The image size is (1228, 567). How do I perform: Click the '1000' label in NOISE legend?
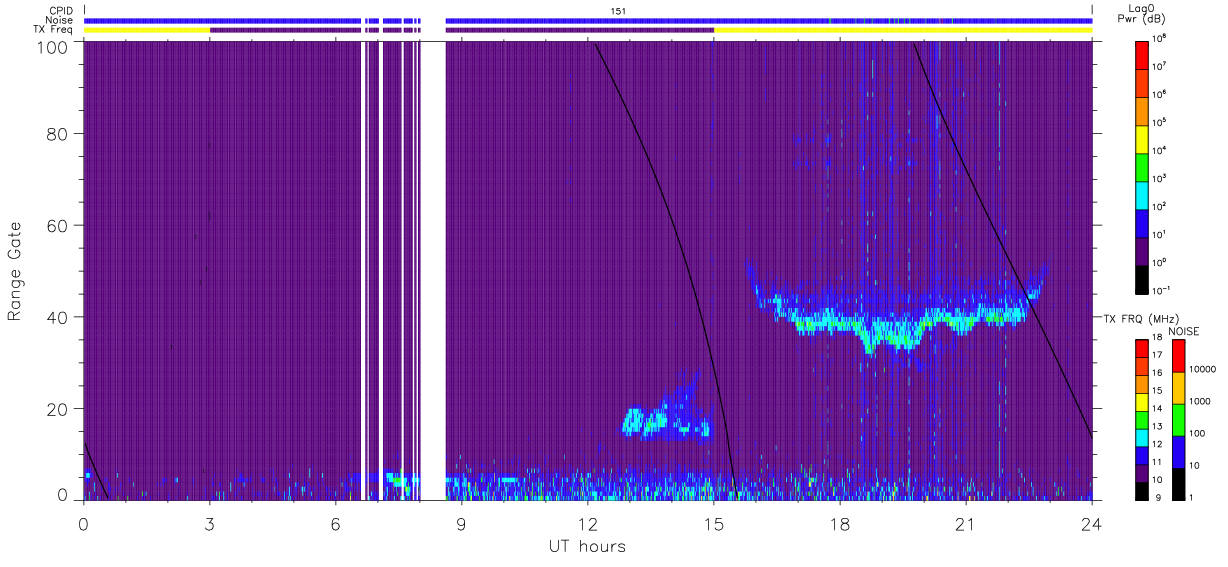tap(1198, 402)
